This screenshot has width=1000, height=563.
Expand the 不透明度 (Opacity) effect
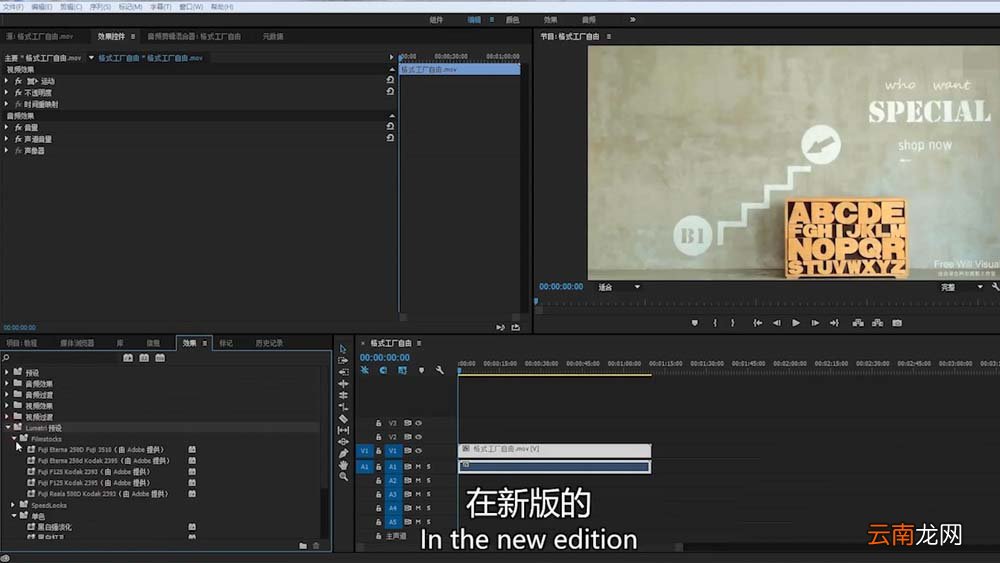(x=6, y=92)
